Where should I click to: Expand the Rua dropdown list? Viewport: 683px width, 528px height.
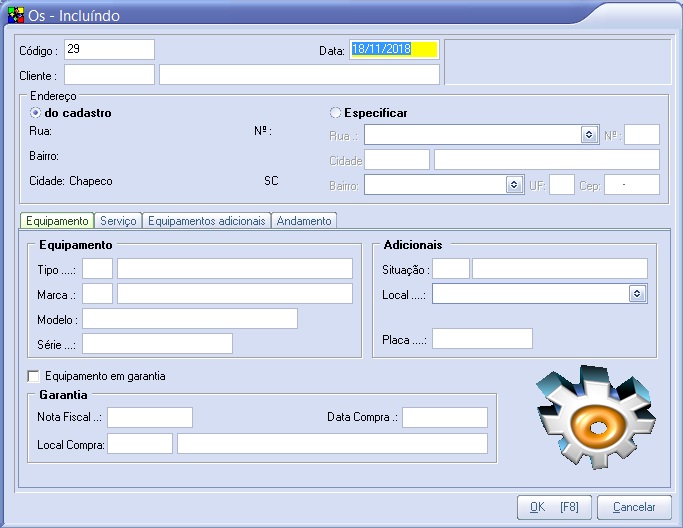click(x=589, y=135)
